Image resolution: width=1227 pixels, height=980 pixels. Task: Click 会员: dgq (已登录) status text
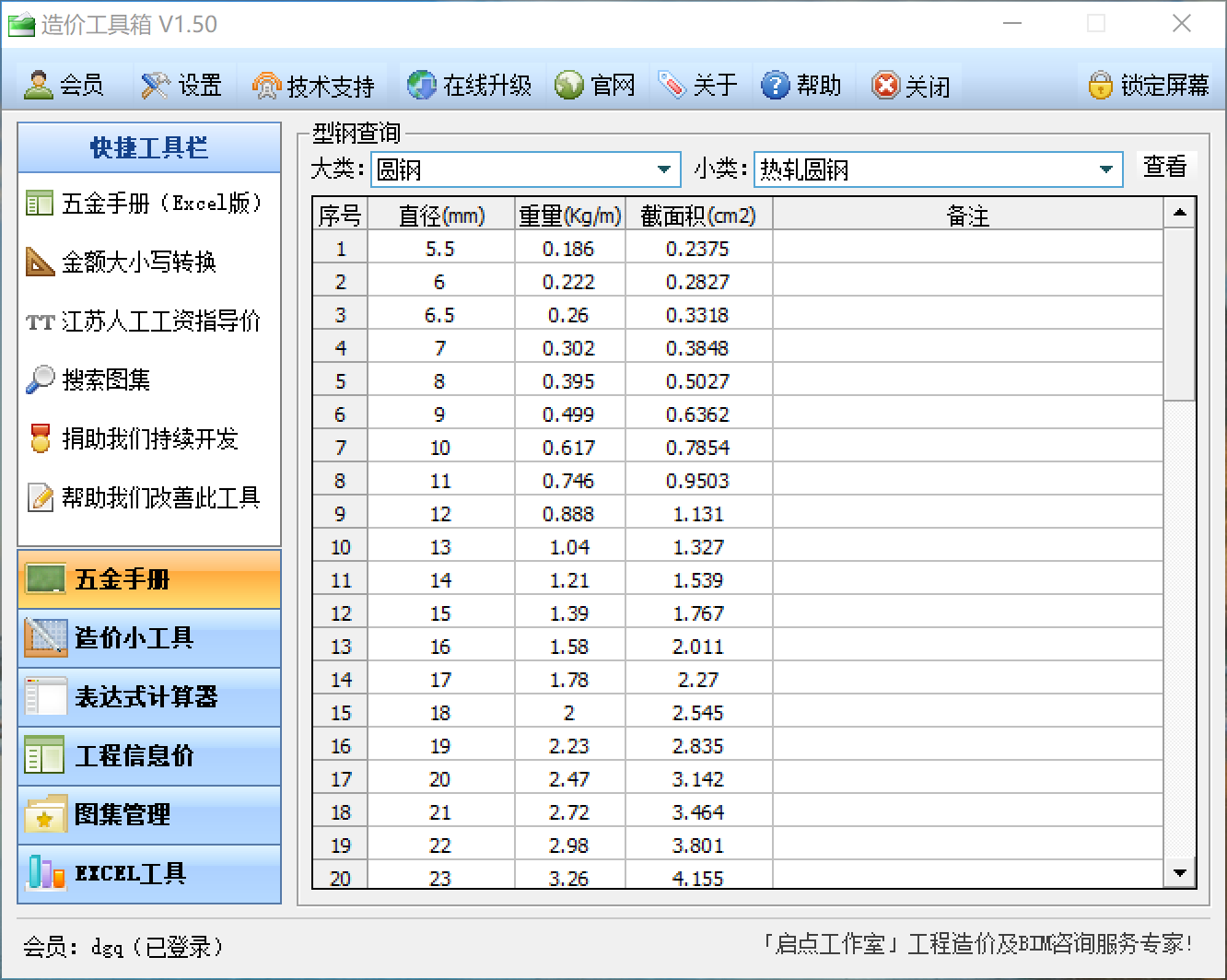(x=123, y=946)
